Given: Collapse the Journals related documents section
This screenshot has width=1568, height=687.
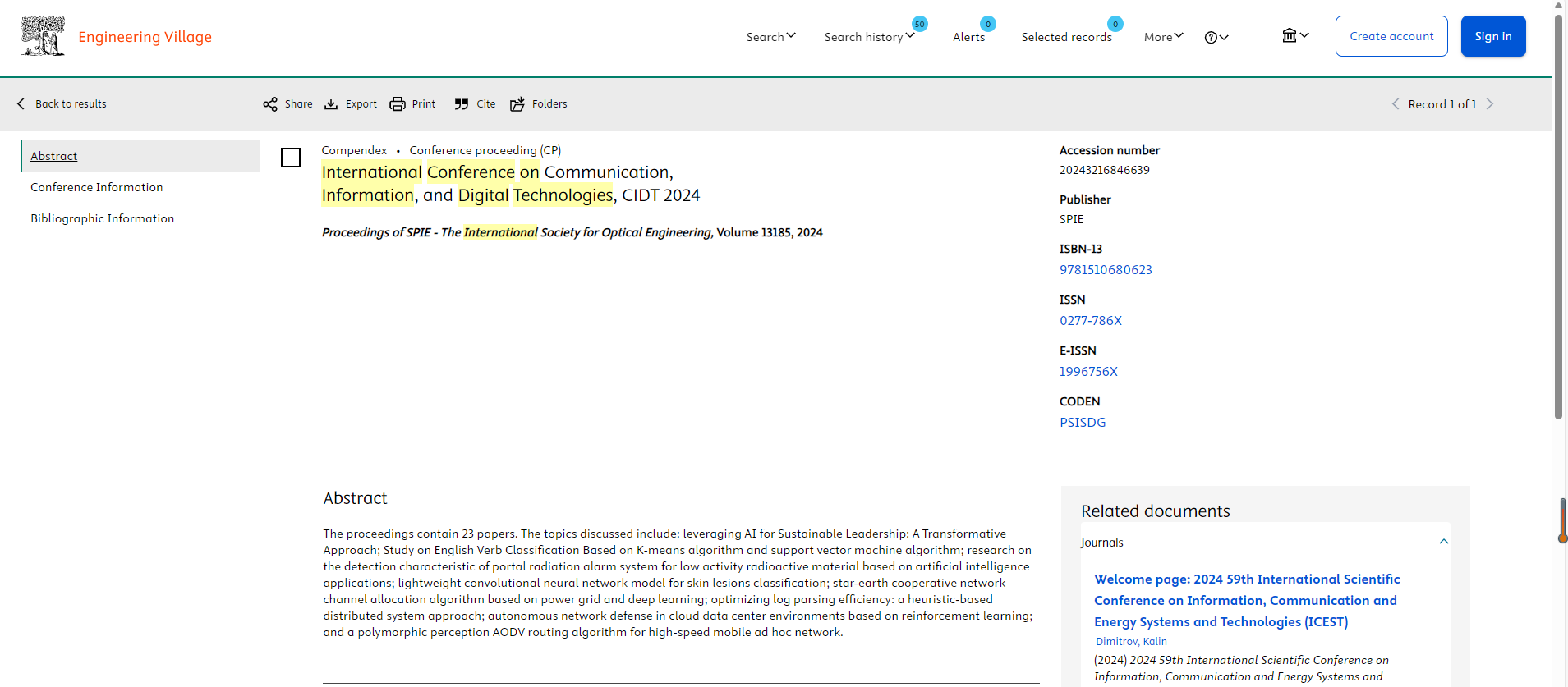Looking at the screenshot, I should click(x=1443, y=542).
